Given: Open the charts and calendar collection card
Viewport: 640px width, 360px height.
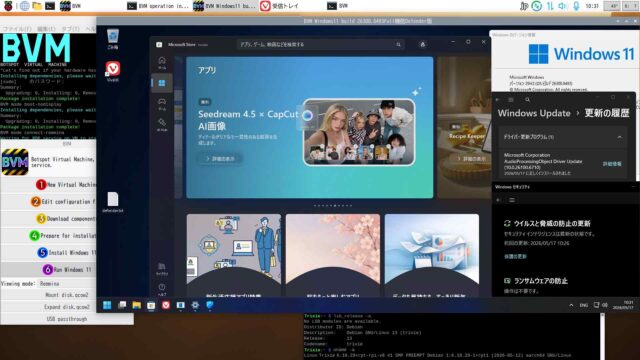Looking at the screenshot, I should [x=432, y=255].
